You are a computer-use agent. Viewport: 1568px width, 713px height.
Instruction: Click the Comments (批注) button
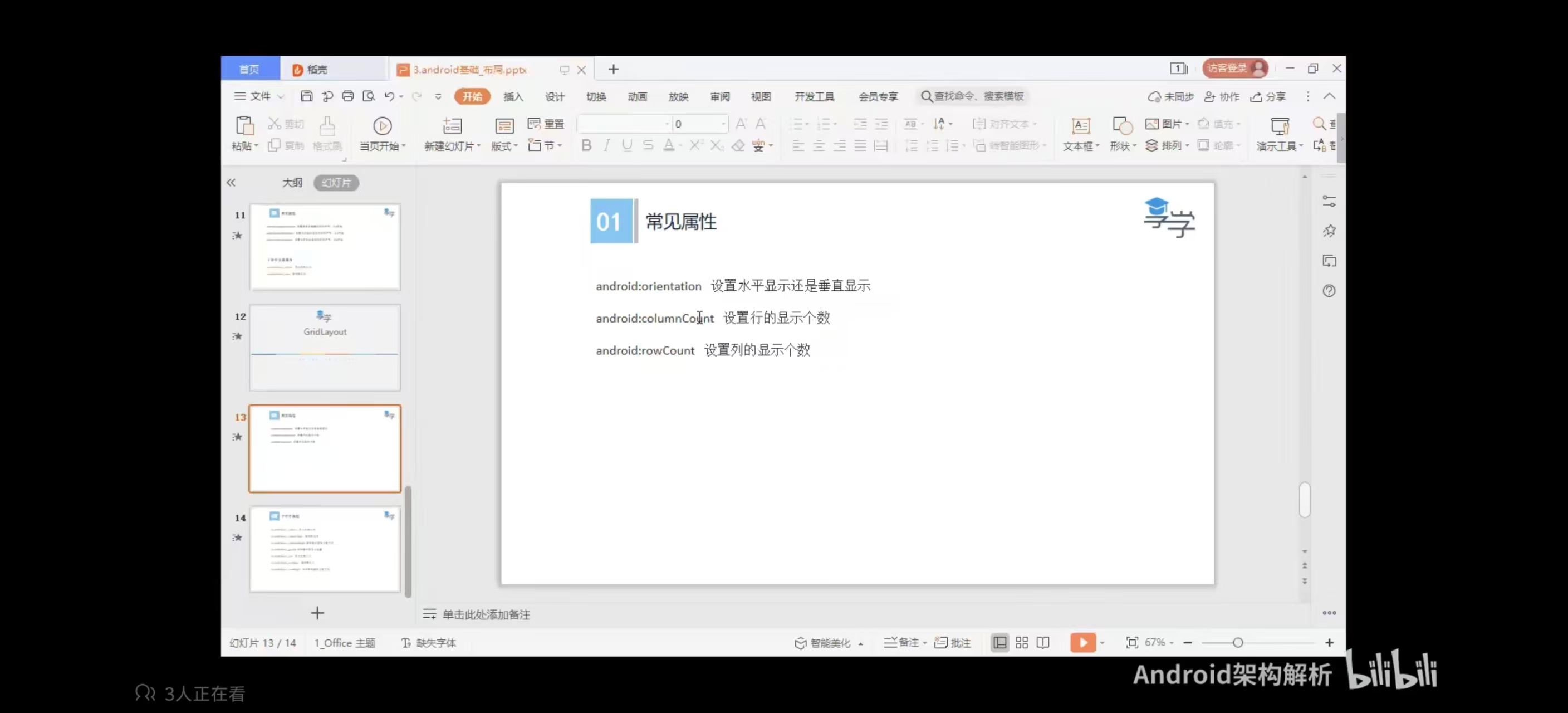(953, 642)
